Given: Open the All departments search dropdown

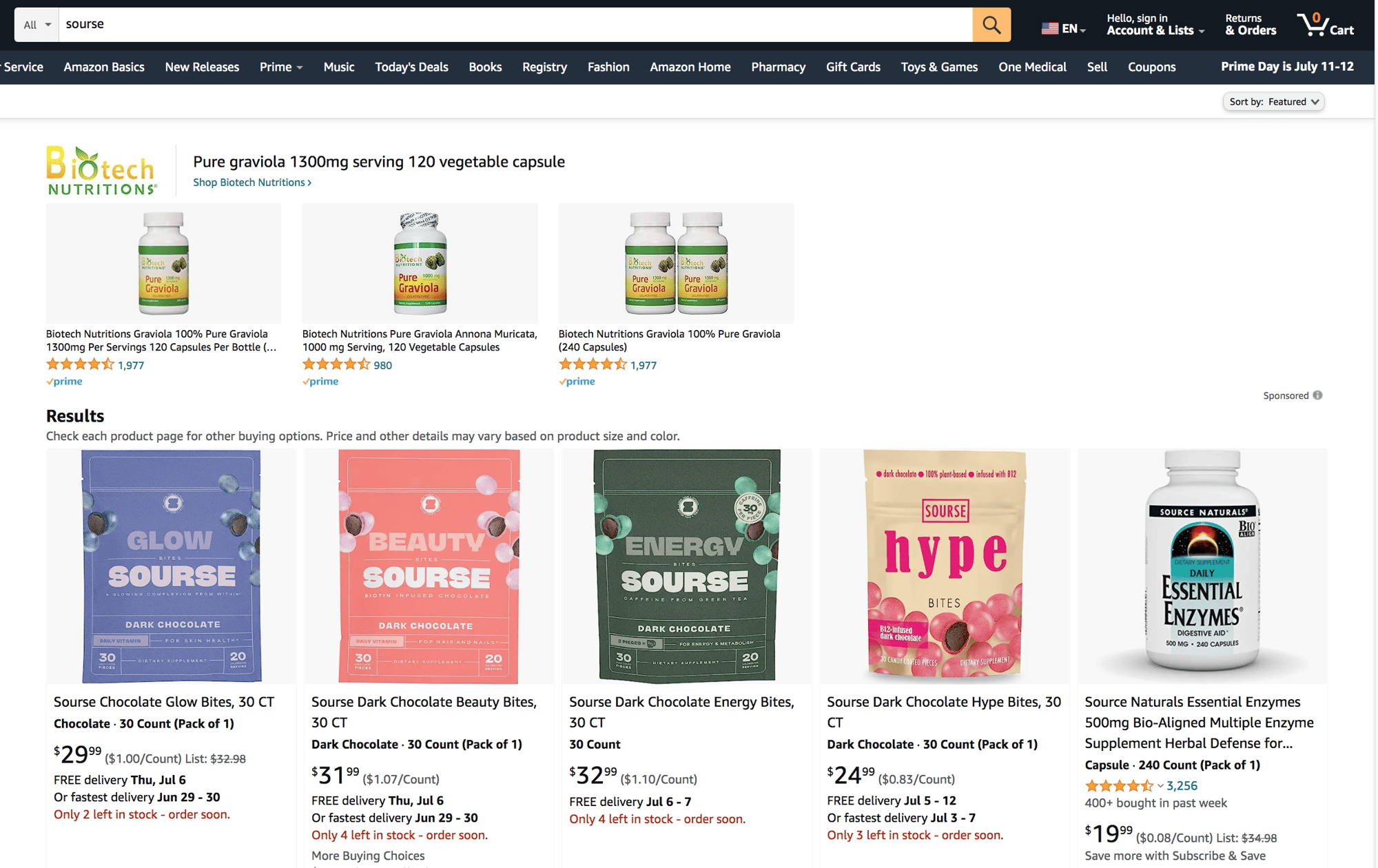Looking at the screenshot, I should [x=37, y=25].
